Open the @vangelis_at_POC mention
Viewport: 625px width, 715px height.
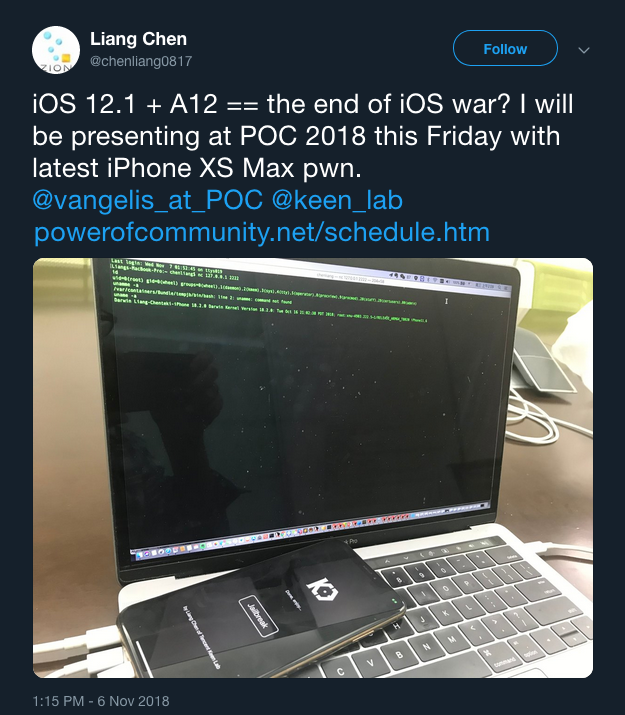pos(148,200)
